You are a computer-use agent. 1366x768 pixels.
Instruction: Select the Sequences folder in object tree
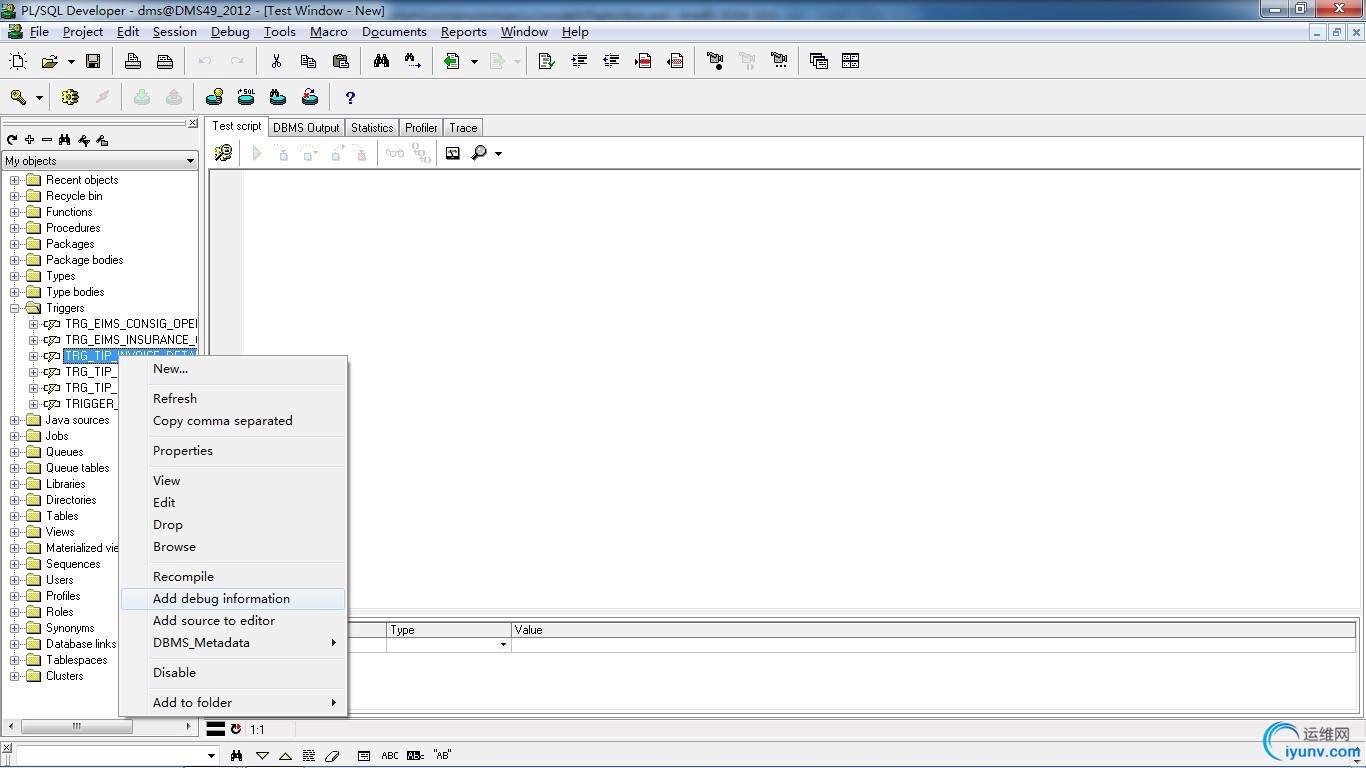click(73, 564)
